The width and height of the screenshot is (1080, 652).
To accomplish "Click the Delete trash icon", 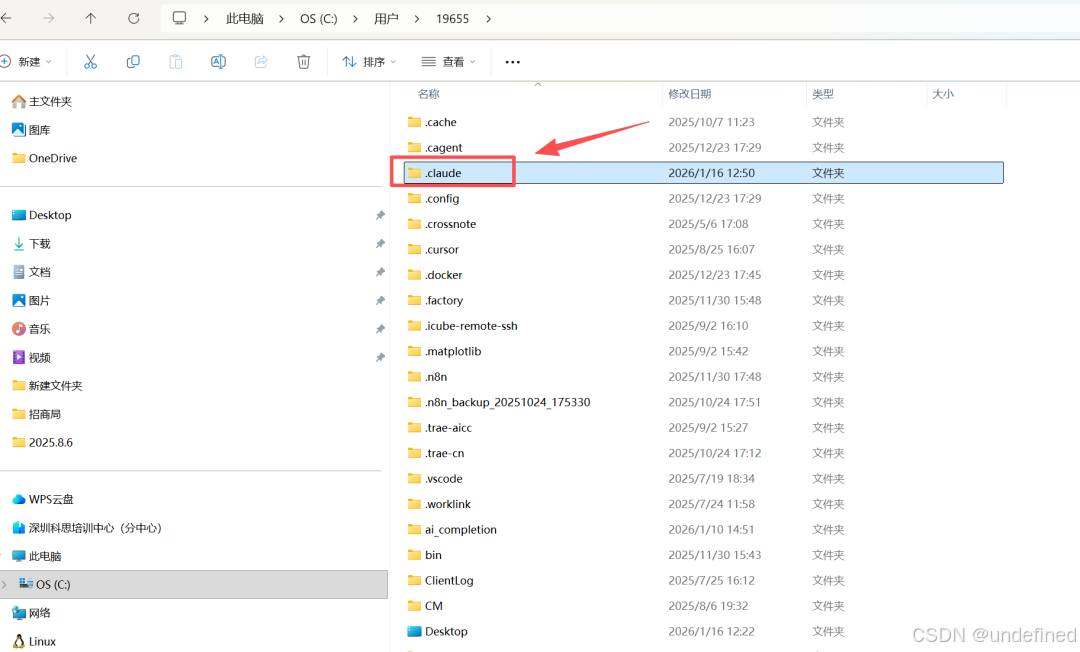I will (303, 62).
